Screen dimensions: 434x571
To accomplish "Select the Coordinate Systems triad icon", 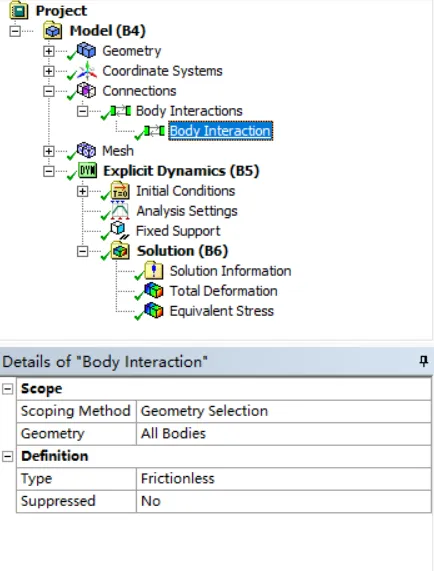I will pos(87,71).
